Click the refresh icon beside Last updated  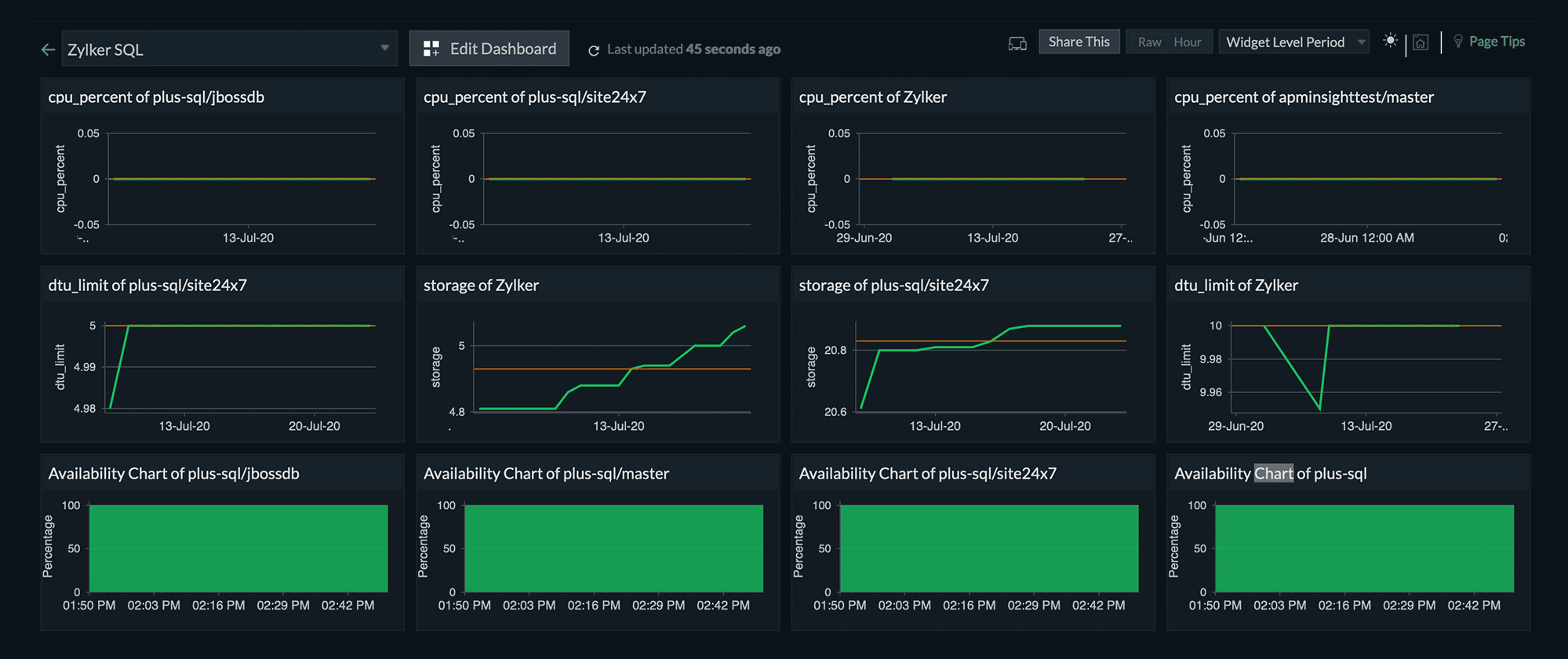tap(594, 50)
